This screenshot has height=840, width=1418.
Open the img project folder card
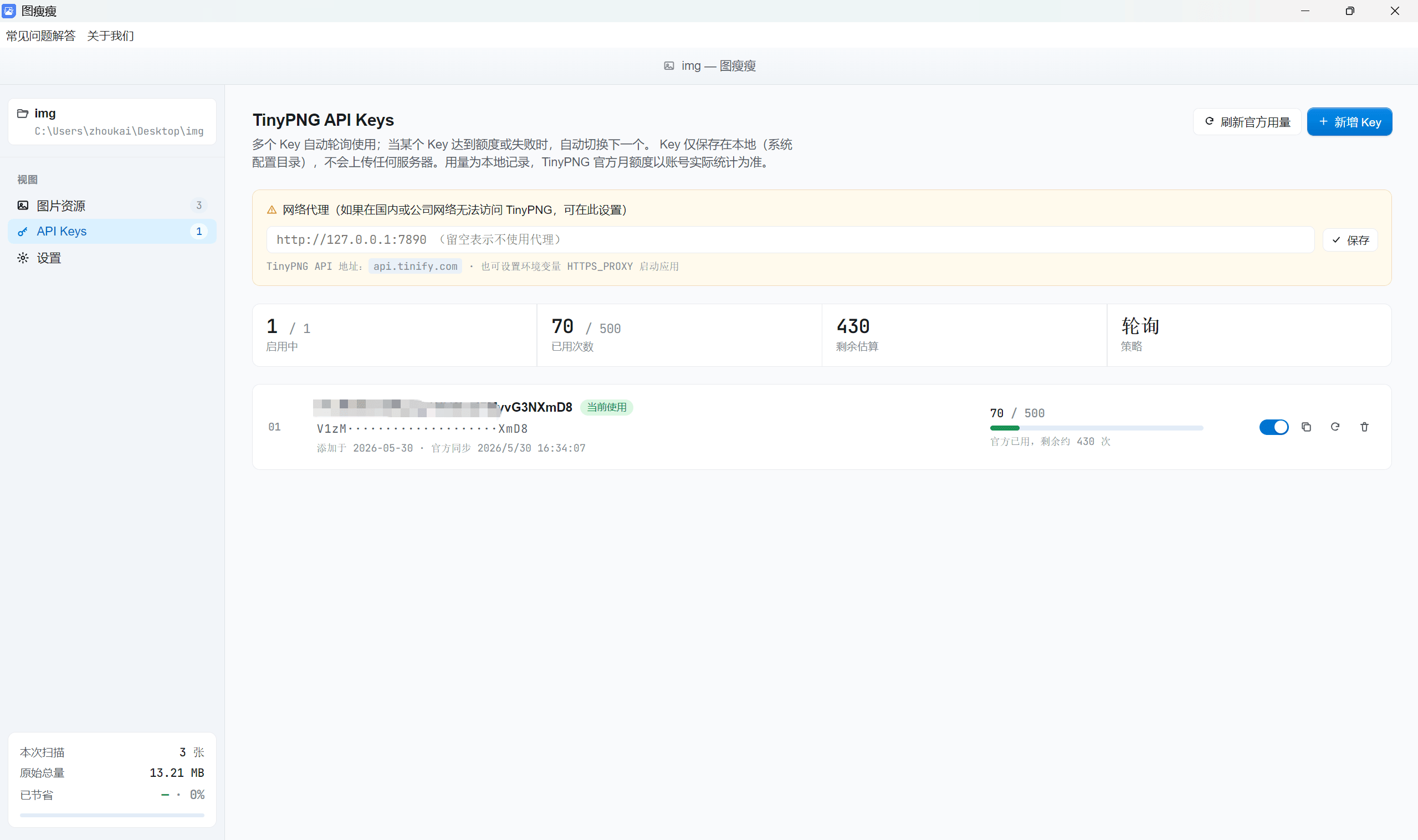click(x=112, y=122)
